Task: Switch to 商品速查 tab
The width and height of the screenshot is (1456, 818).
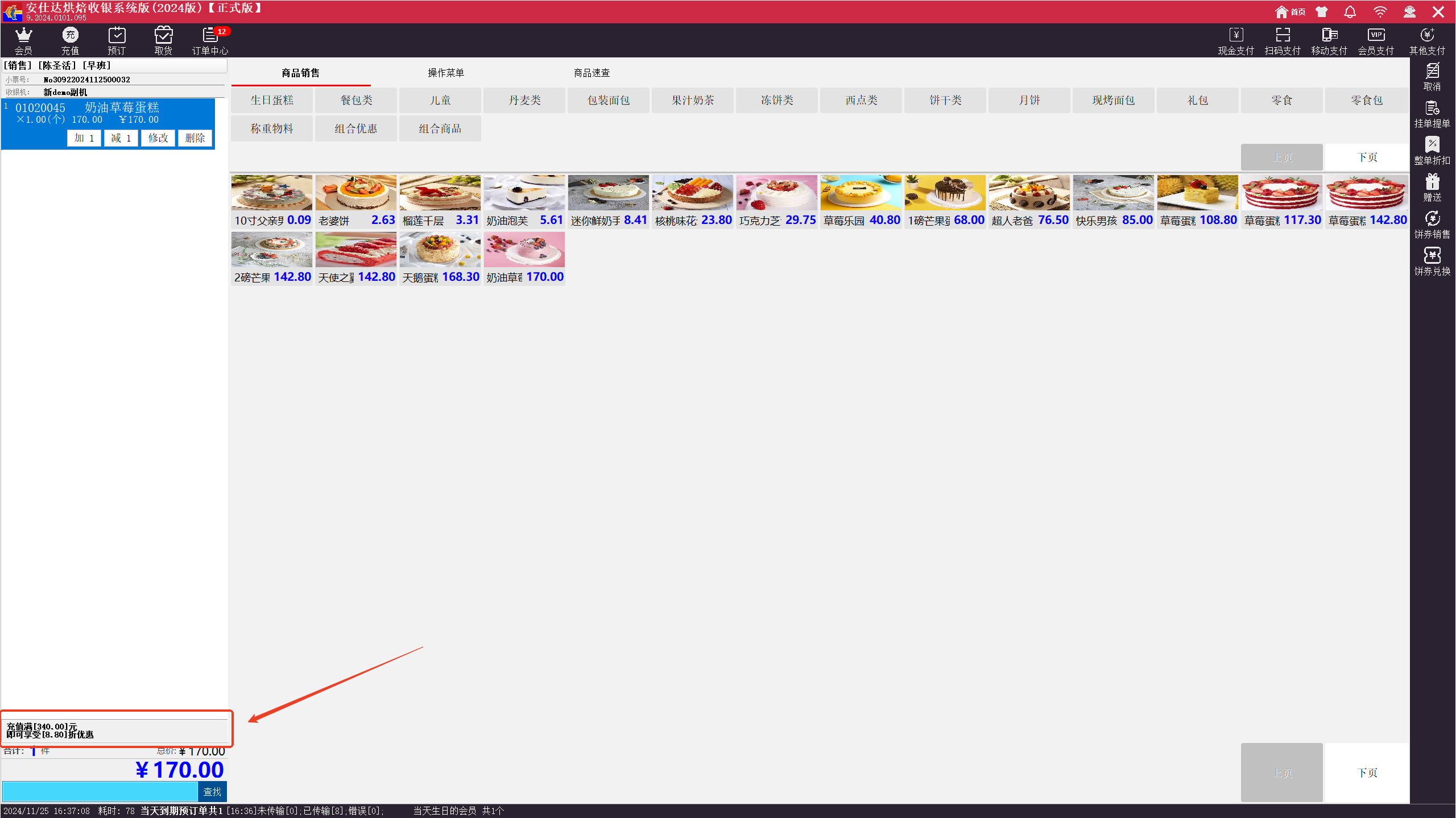Action: click(591, 73)
